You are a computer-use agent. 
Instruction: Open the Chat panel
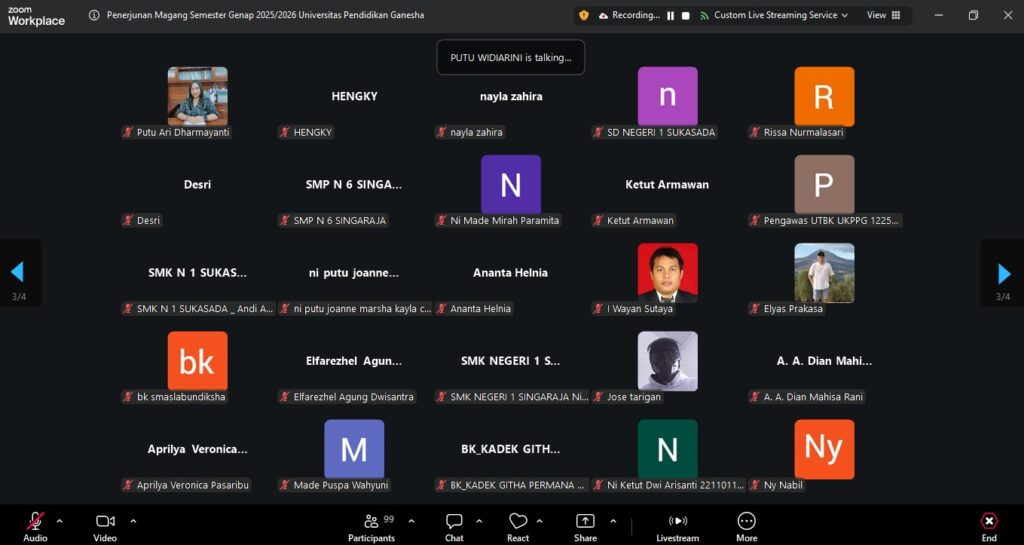[x=454, y=521]
